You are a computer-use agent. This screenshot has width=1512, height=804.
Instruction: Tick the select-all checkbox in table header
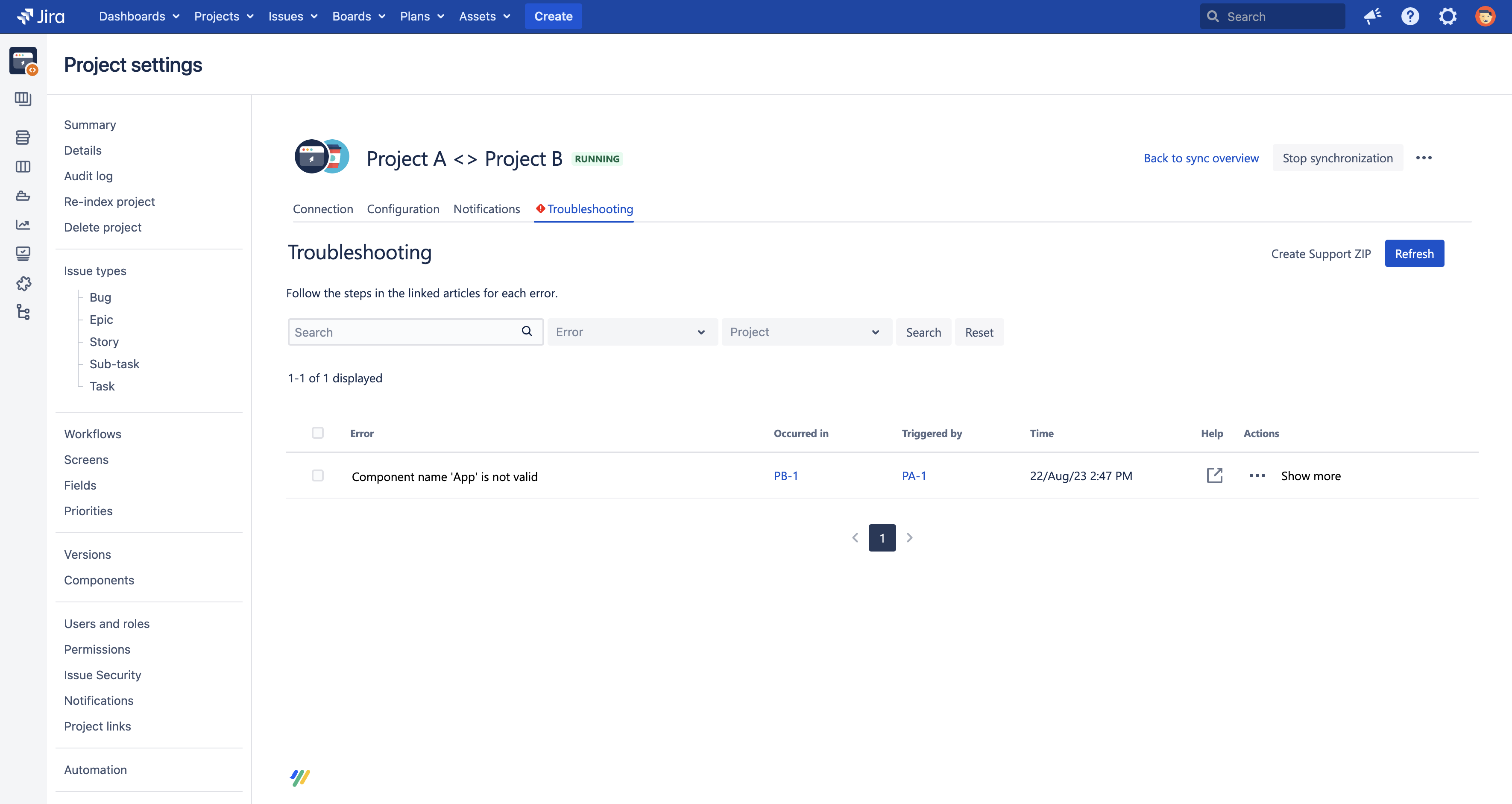317,433
